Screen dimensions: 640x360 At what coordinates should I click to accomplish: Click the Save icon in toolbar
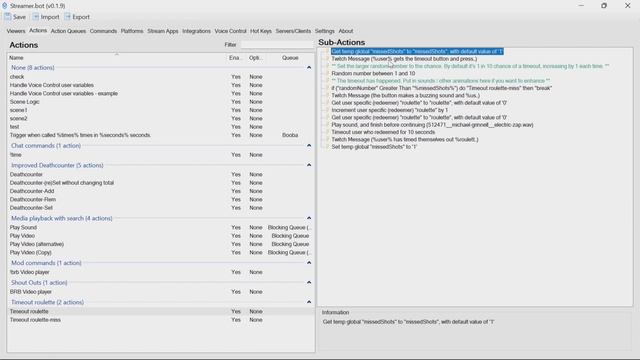click(x=8, y=17)
